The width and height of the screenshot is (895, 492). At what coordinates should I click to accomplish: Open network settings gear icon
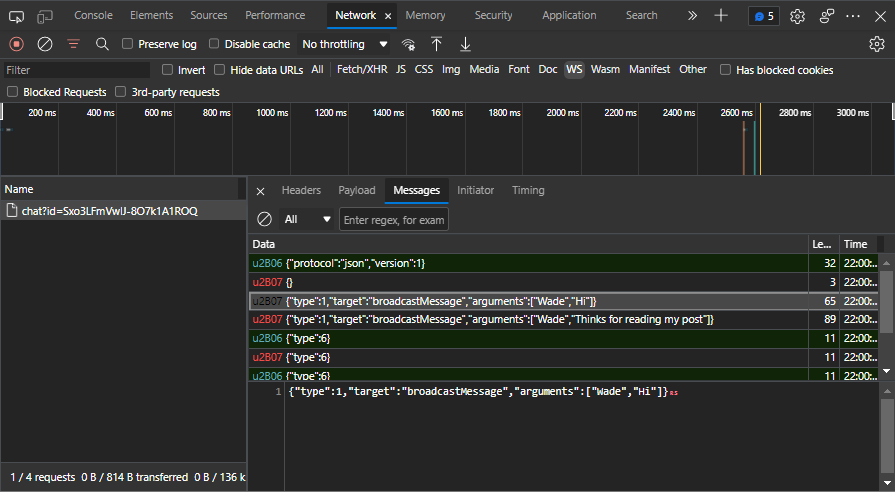point(877,44)
